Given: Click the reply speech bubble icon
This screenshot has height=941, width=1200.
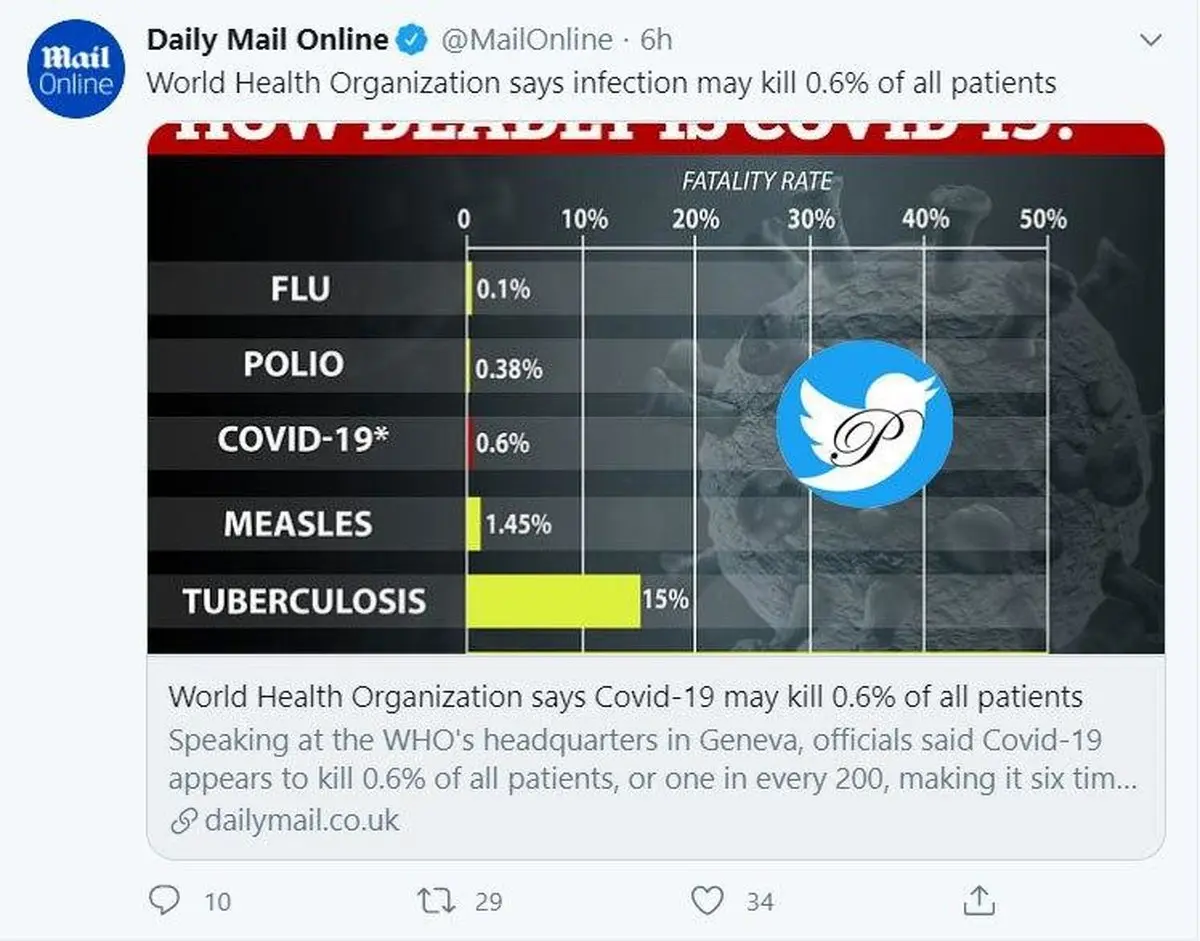Looking at the screenshot, I should 163,901.
